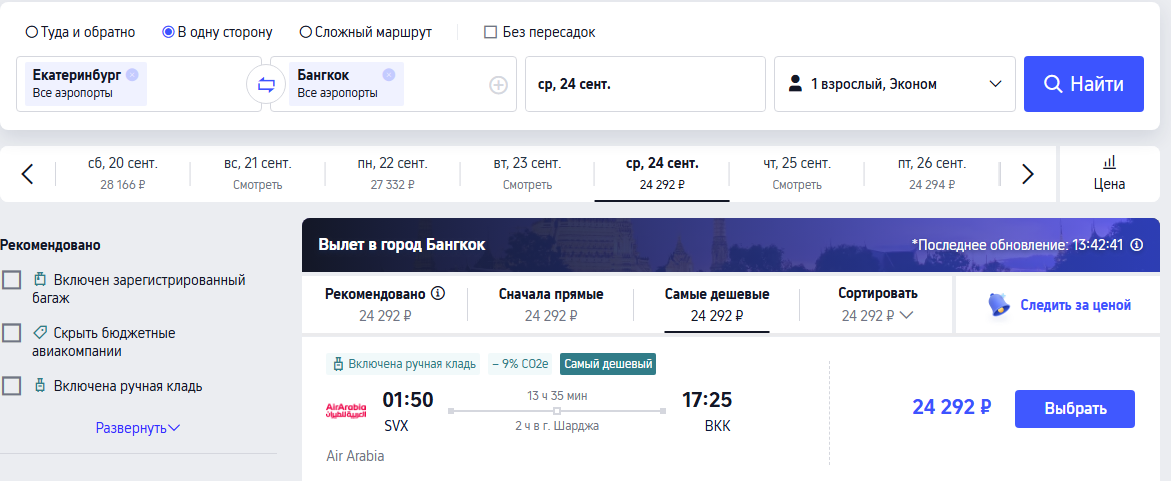The width and height of the screenshot is (1171, 481).
Task: Open the passengers and class dropdown
Action: click(x=895, y=84)
